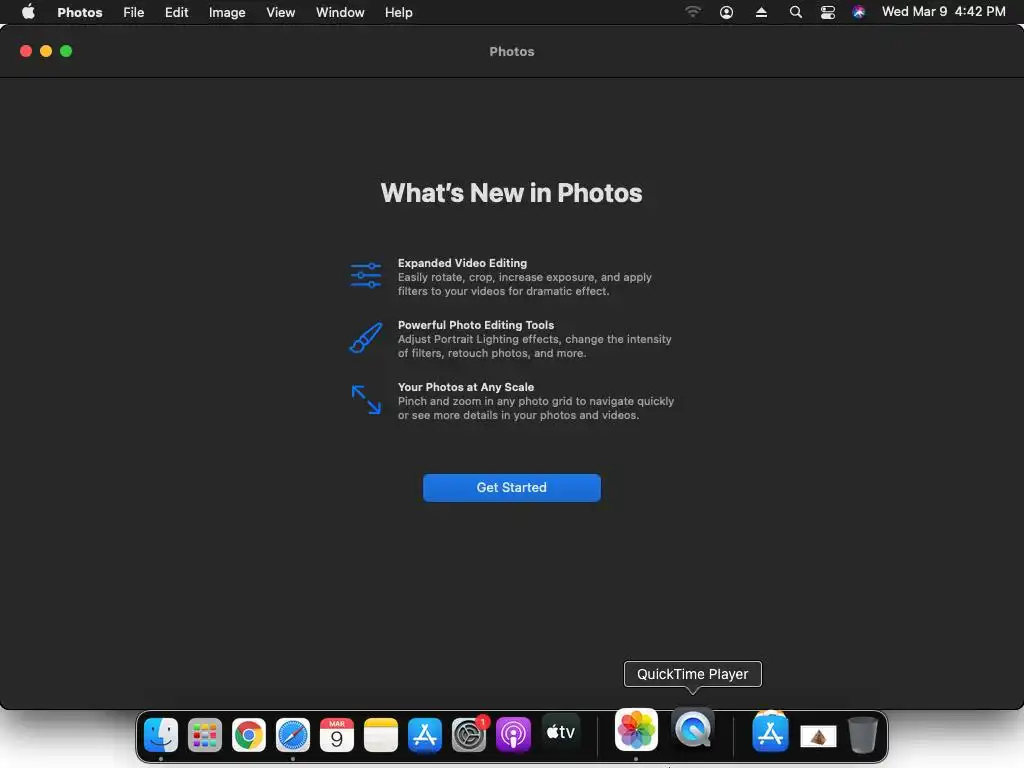Screen dimensions: 1024x768
Task: Click the "What's New in Photos" title
Action: (511, 193)
